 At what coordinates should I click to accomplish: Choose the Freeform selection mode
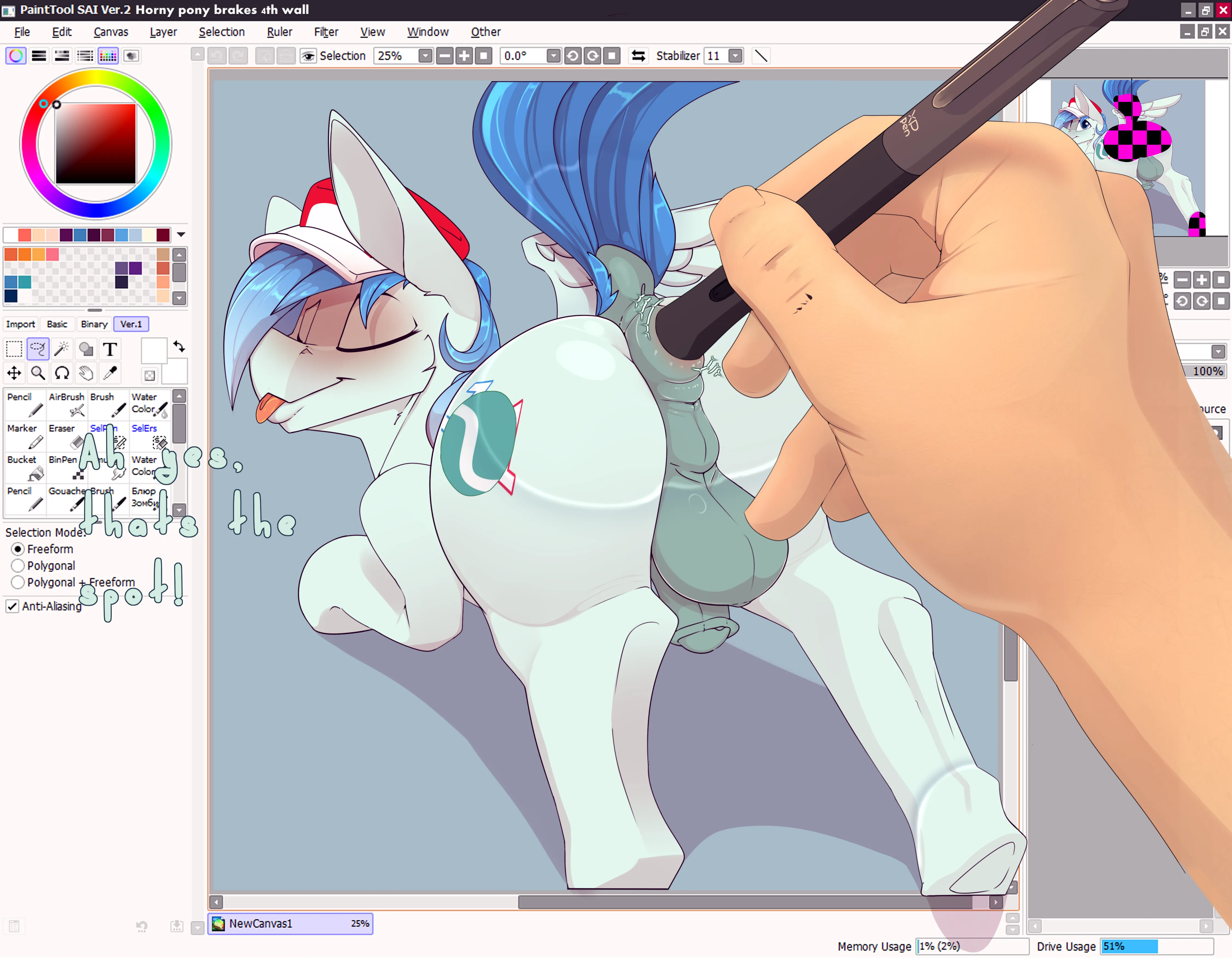18,549
